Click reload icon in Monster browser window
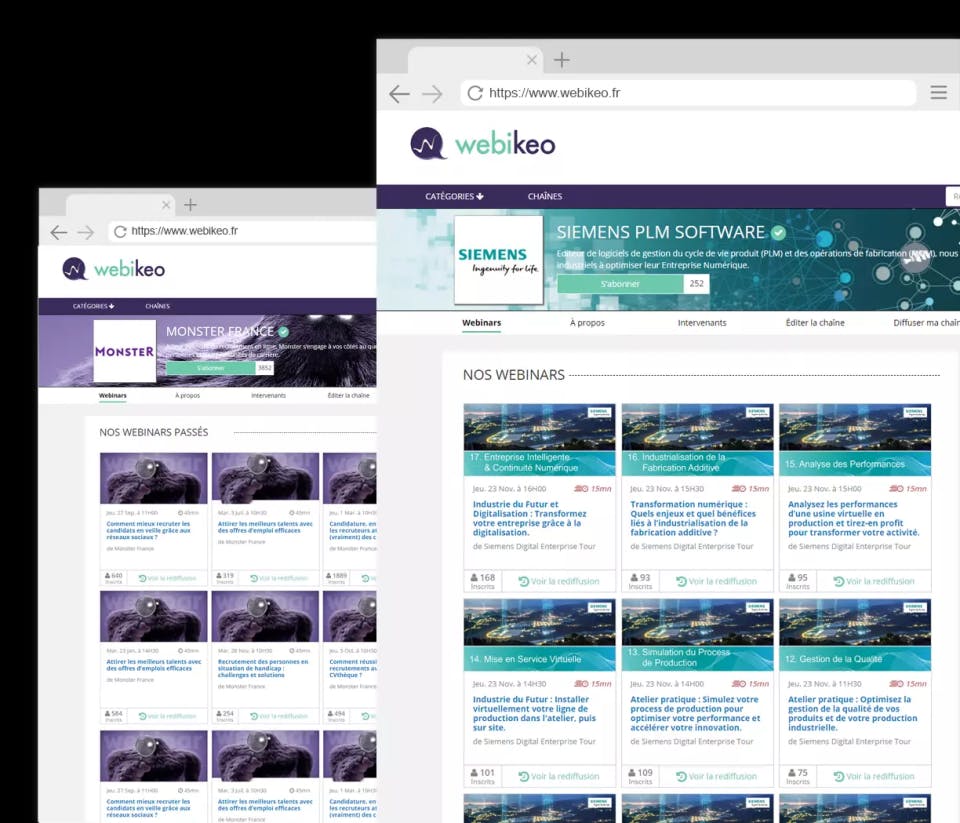Viewport: 960px width, 823px height. point(121,231)
